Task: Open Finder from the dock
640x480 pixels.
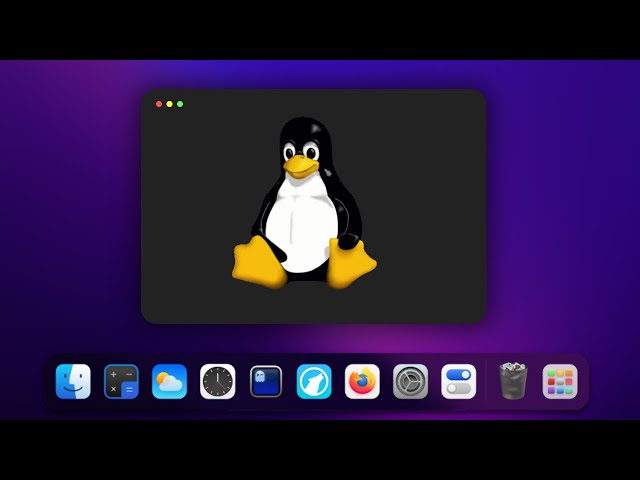Action: point(73,381)
